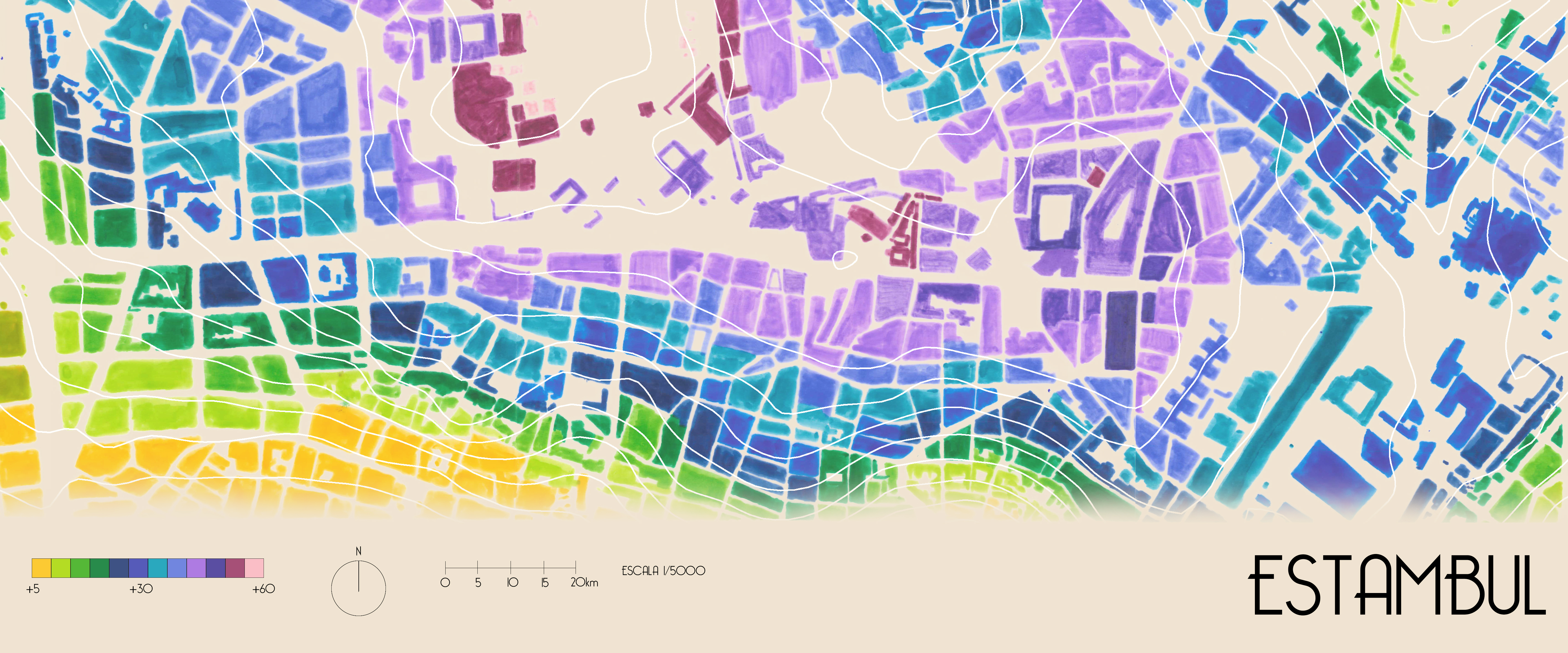1568x653 pixels.
Task: Click the ESCALA 1/5000 text
Action: pos(664,571)
